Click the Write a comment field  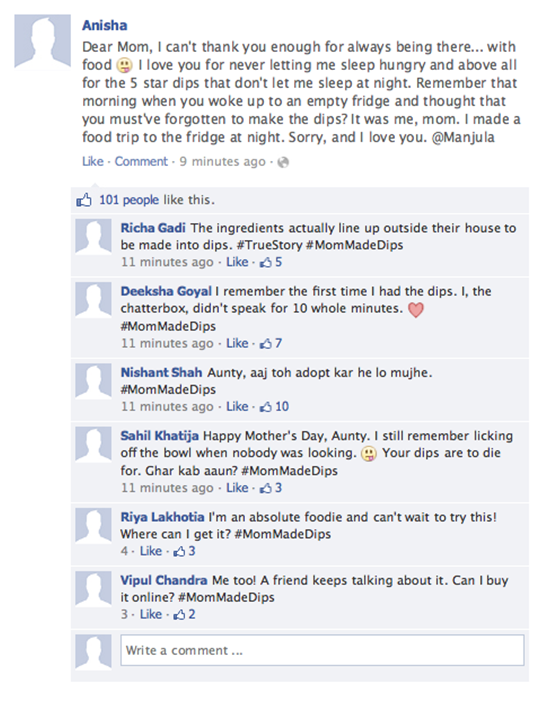coord(322,650)
